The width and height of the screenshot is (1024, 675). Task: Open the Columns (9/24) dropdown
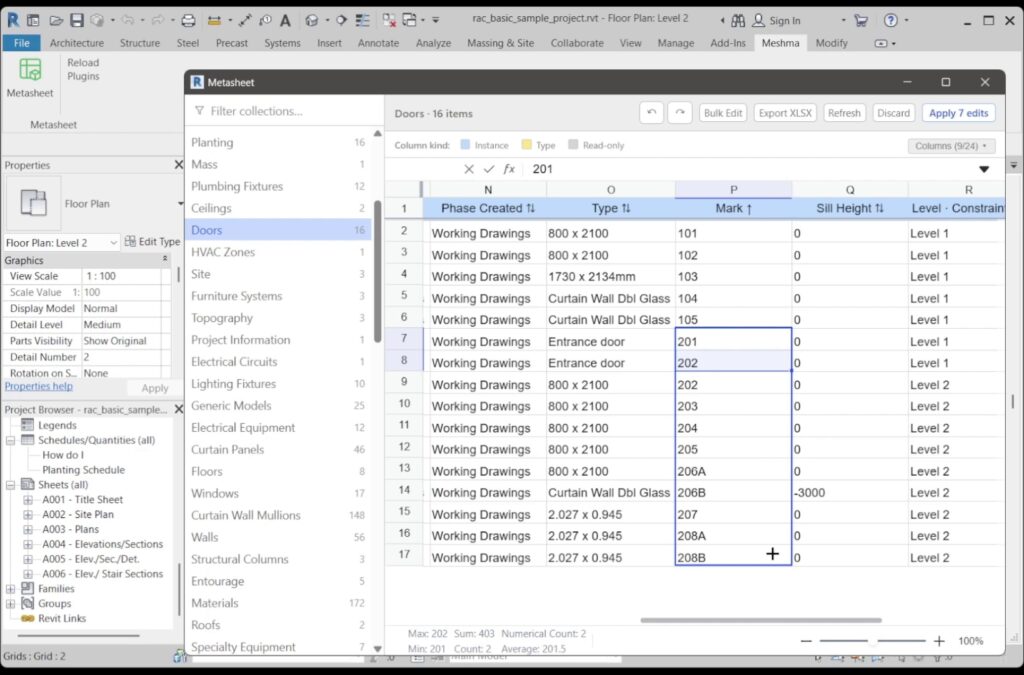[951, 146]
